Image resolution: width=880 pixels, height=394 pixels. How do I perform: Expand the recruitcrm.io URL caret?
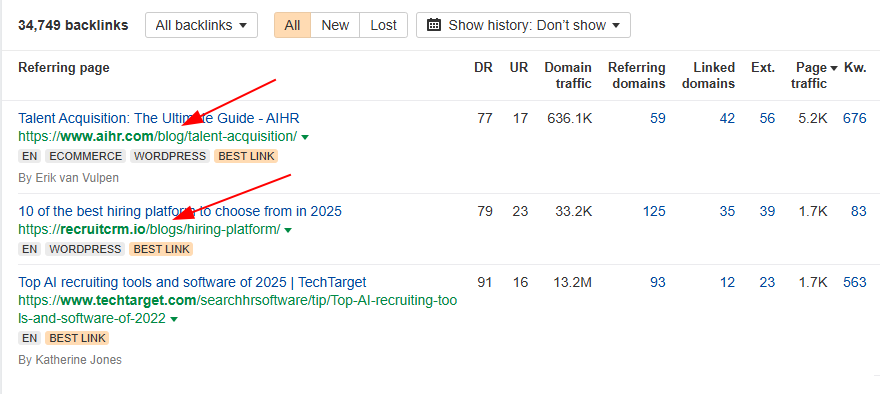[x=288, y=230]
